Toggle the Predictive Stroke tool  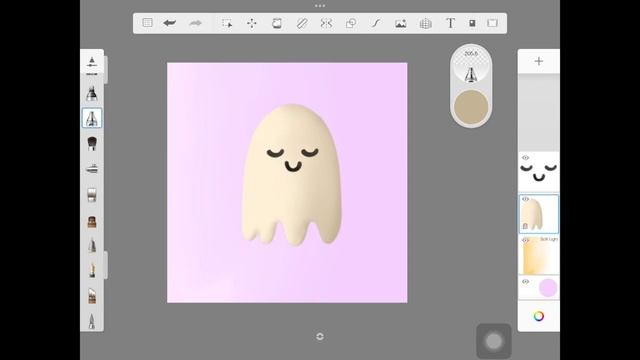tap(376, 23)
